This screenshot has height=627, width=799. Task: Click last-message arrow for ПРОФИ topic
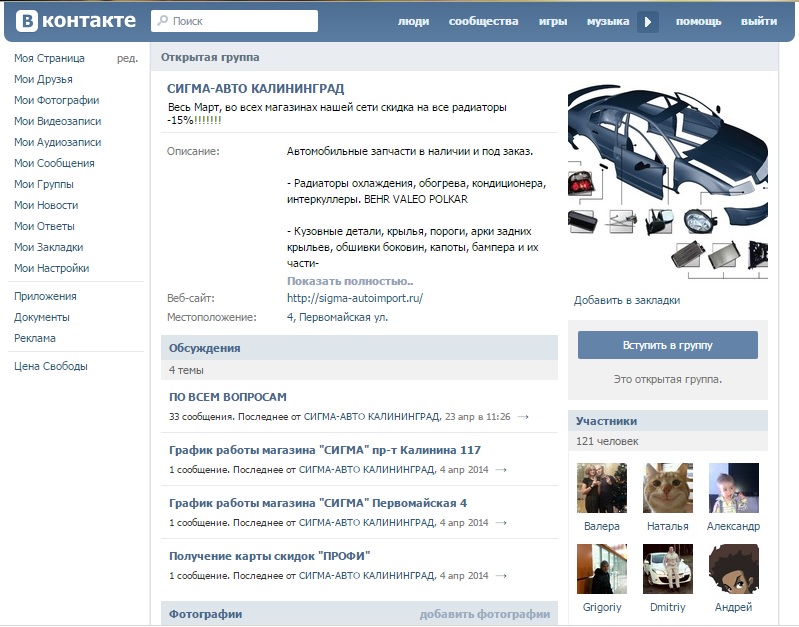[501, 576]
